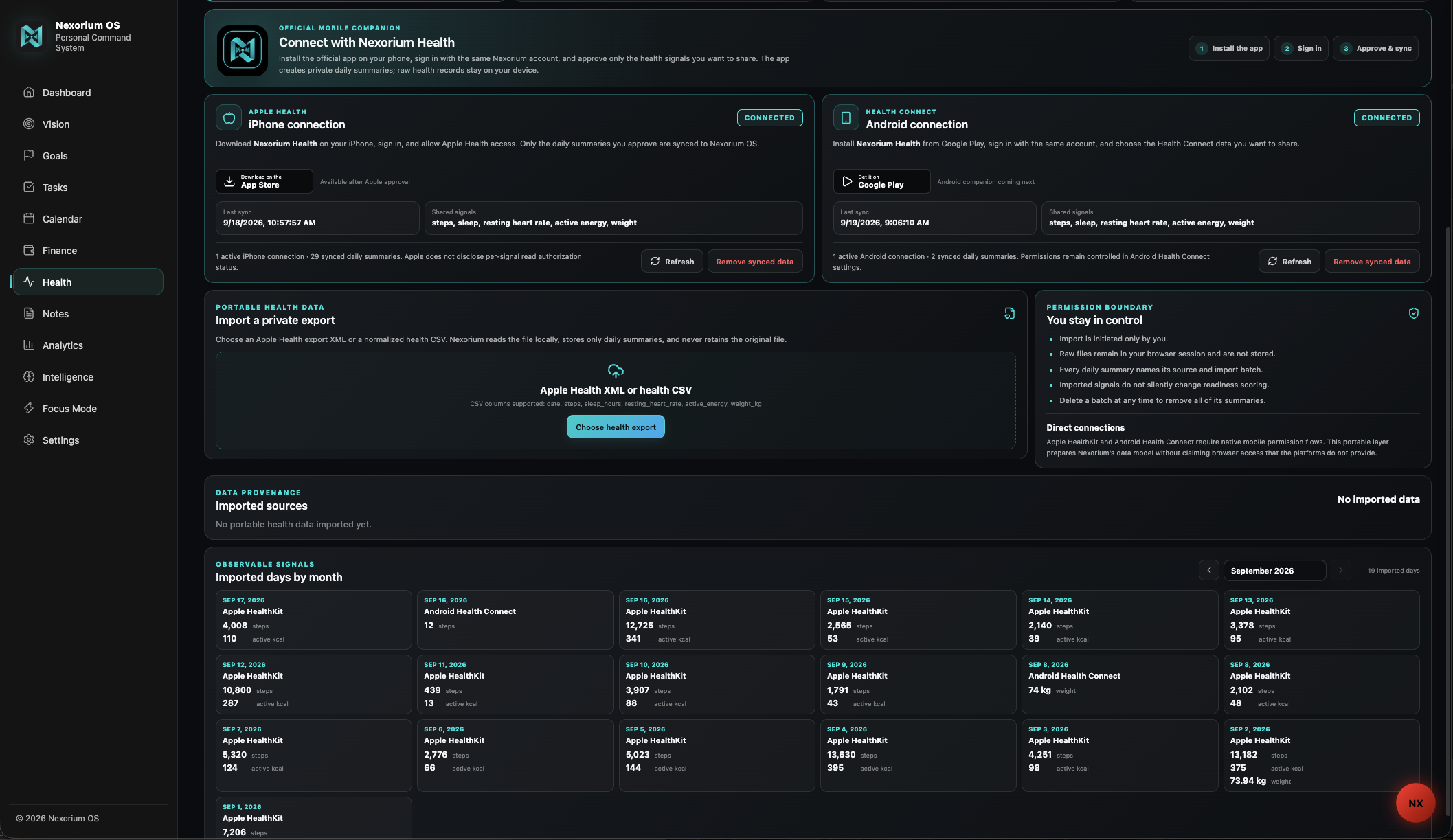Click the Calendar sidebar icon
Viewport: 1453px width, 840px height.
tap(29, 218)
